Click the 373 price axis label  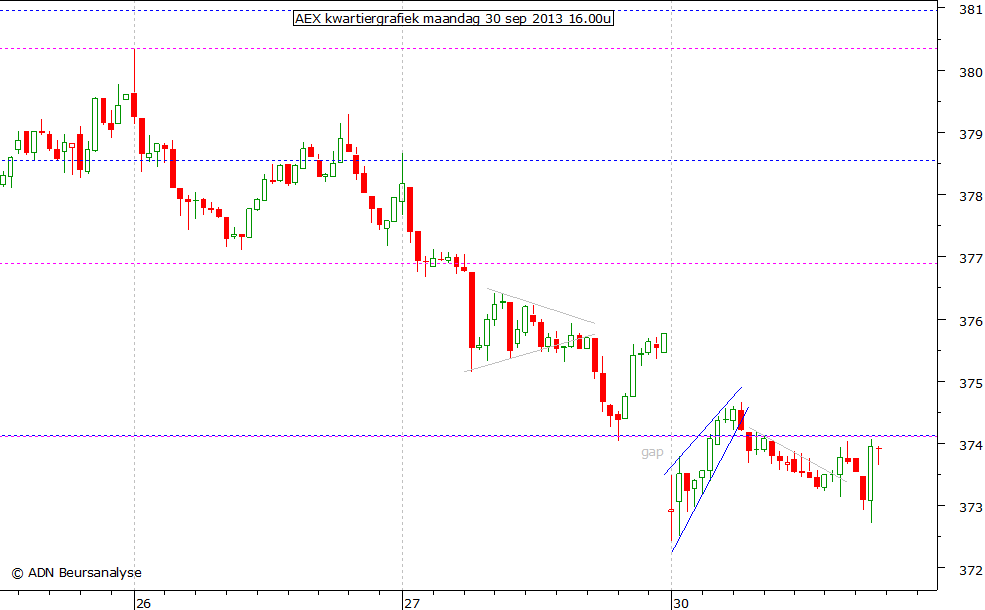tap(971, 507)
